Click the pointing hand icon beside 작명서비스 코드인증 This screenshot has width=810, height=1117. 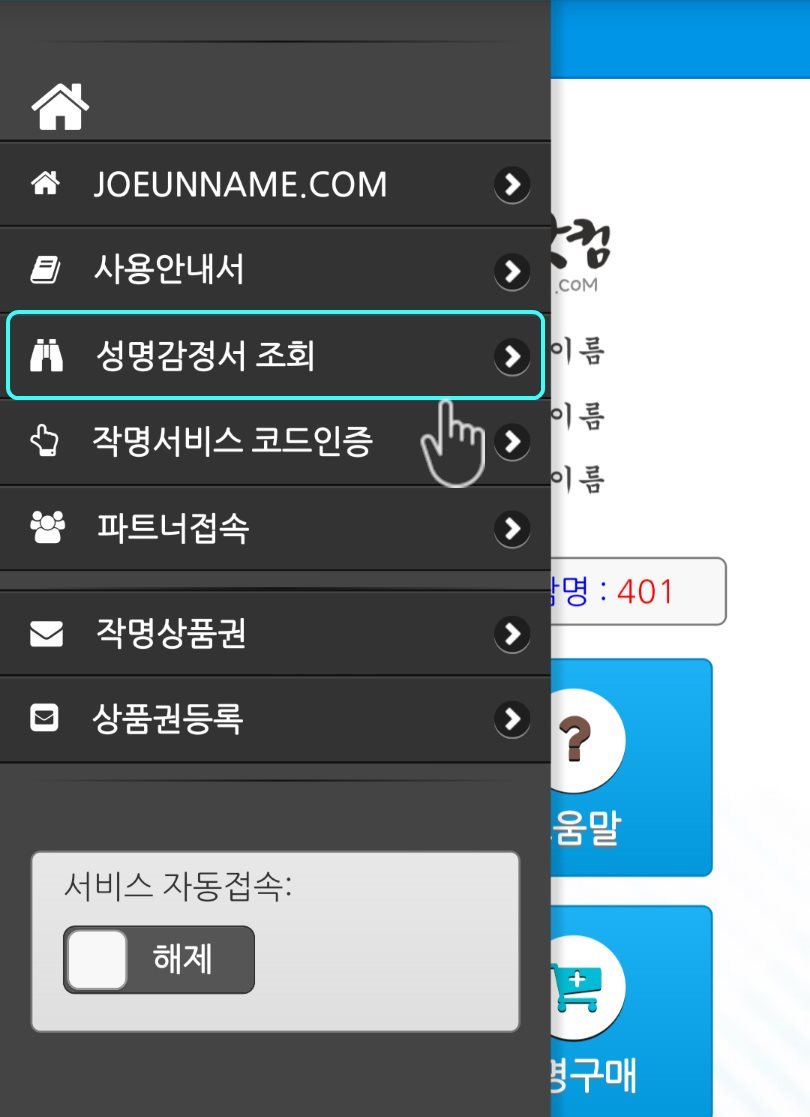coord(45,440)
